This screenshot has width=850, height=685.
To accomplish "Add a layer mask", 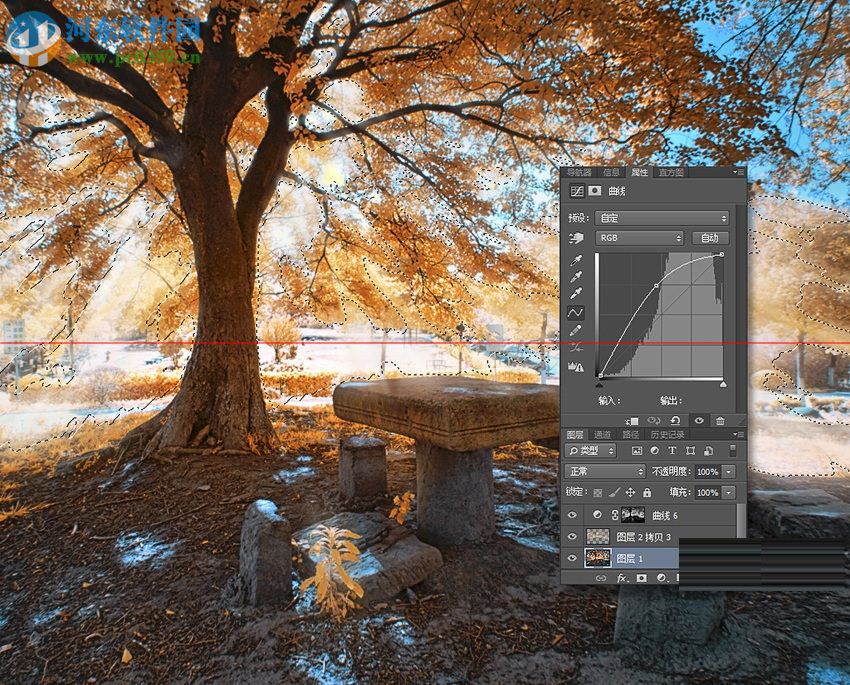I will (x=641, y=578).
